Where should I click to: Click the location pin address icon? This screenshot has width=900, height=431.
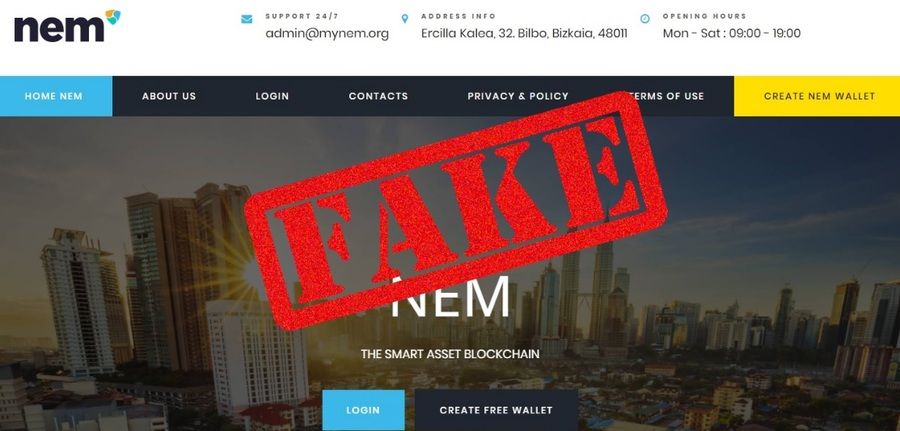click(x=405, y=19)
